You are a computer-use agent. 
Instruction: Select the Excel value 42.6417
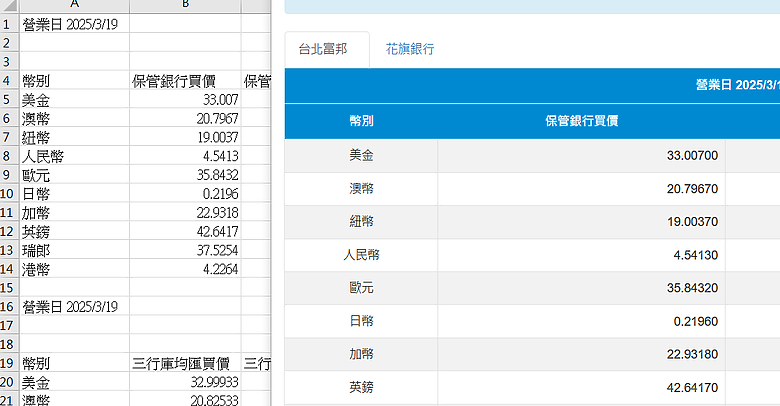(185, 231)
